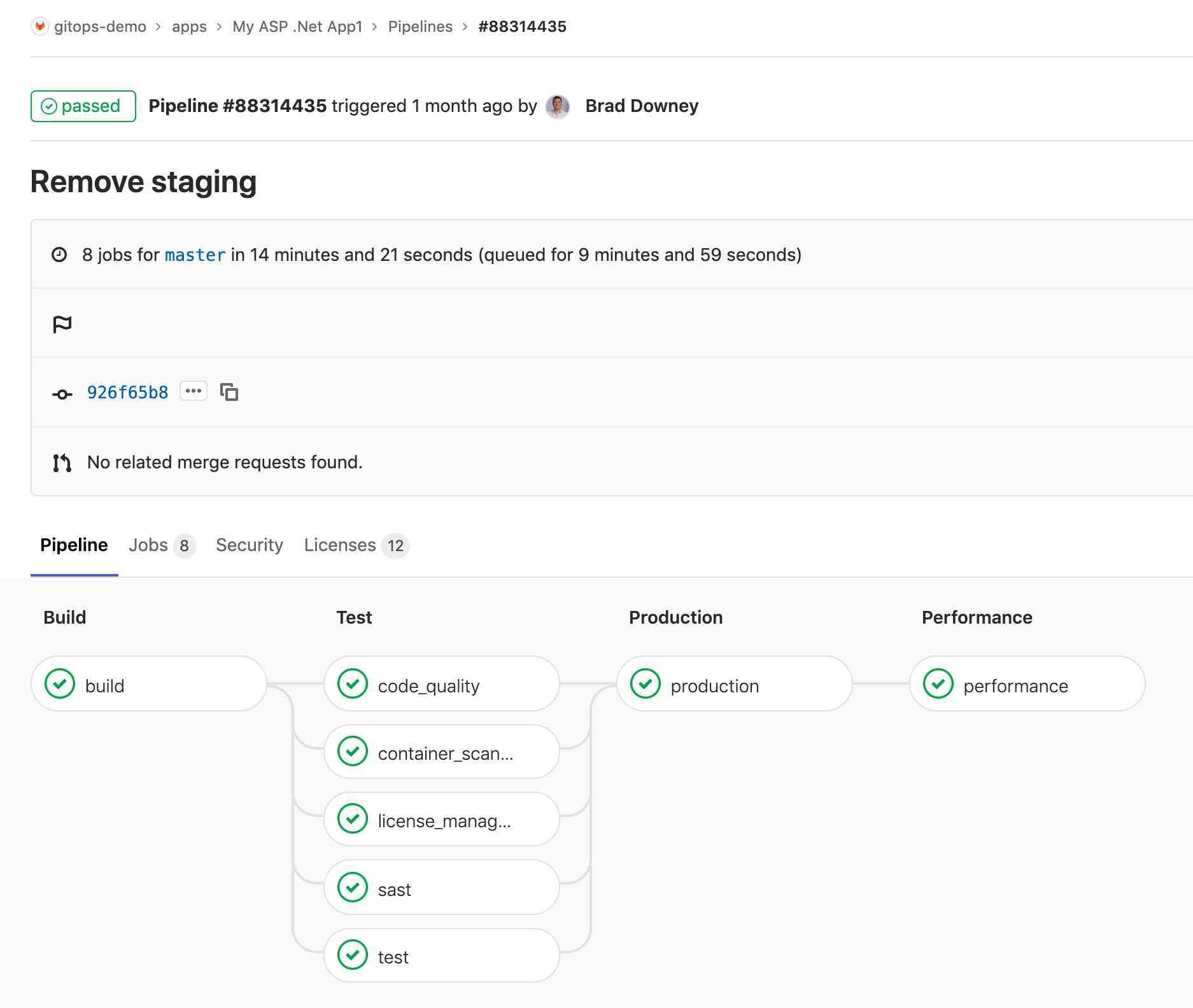Open the test job

tap(442, 955)
